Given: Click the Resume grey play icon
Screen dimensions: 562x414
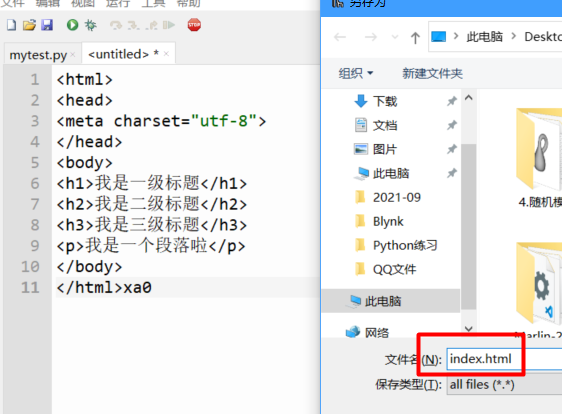Looking at the screenshot, I should click(169, 25).
